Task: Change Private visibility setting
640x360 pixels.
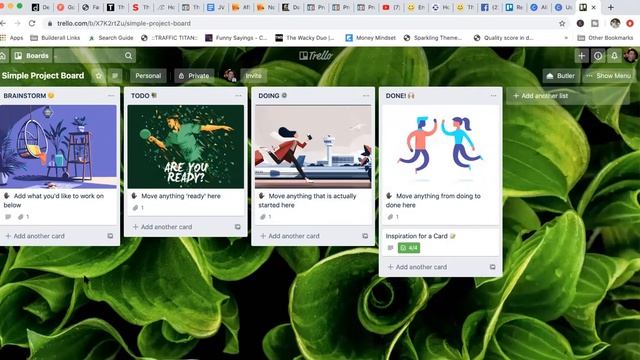Action: point(194,76)
